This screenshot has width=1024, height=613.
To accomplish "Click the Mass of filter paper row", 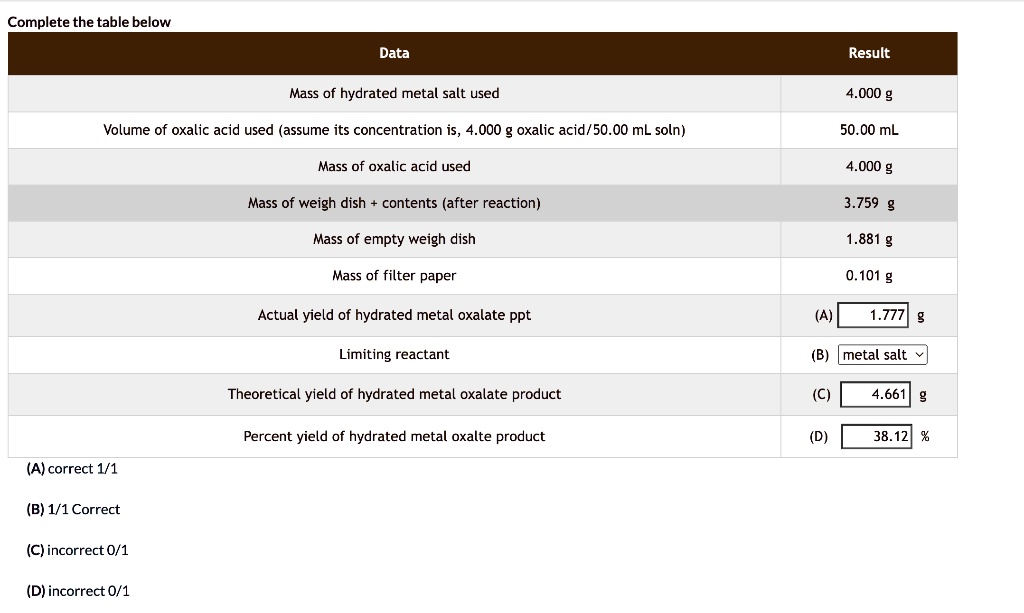I will 394,275.
